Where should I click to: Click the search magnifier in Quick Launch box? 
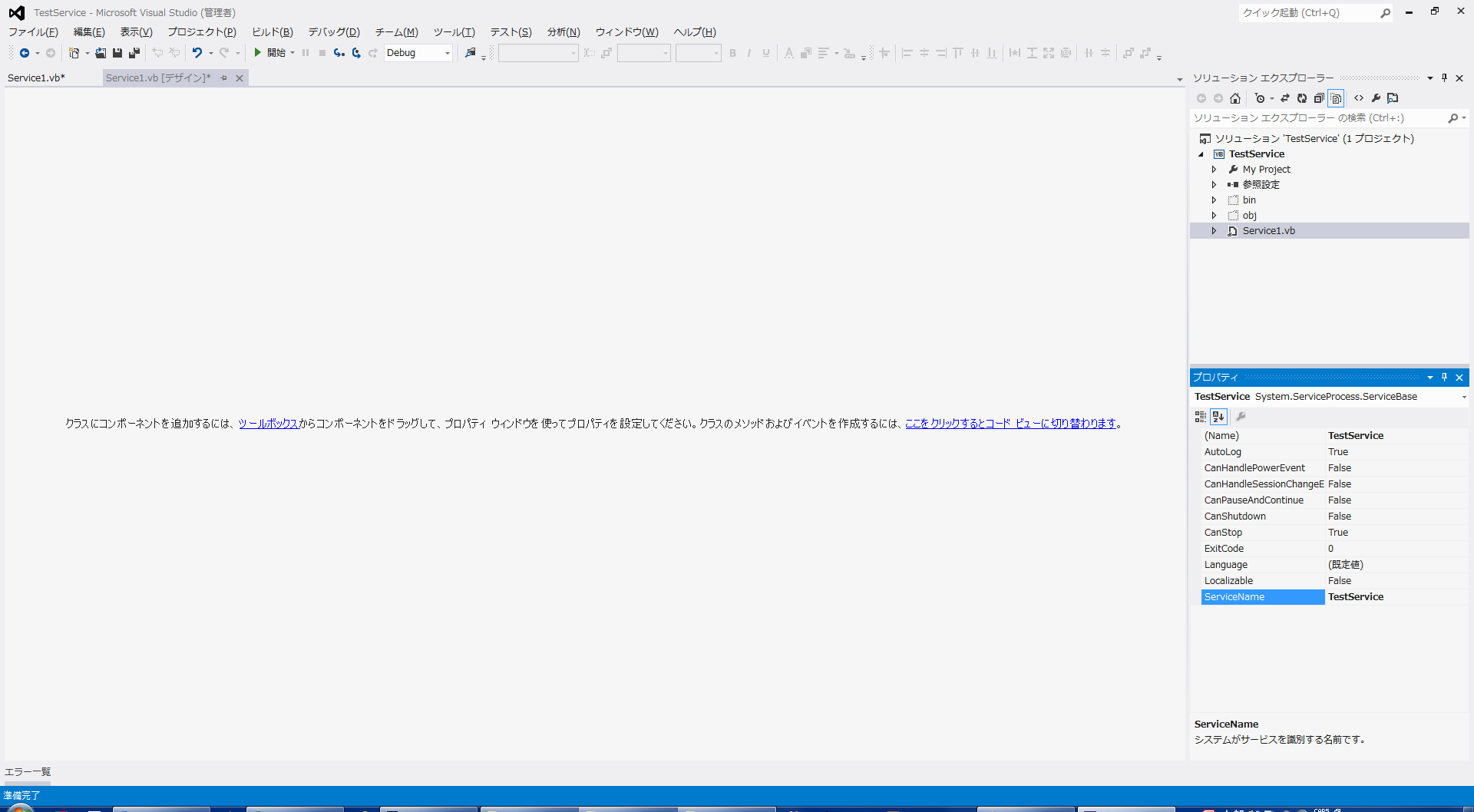tap(1385, 13)
